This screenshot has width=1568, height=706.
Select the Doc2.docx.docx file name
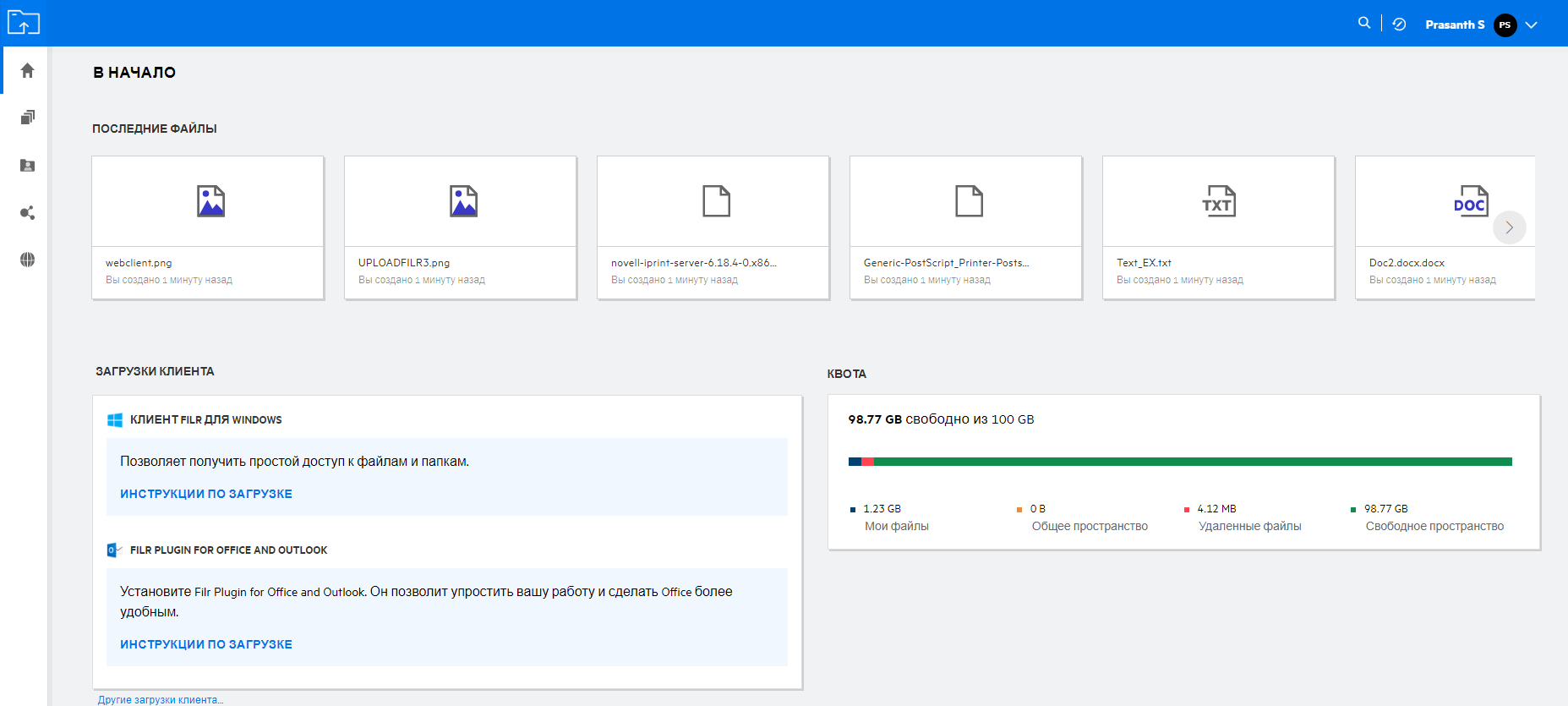point(1407,263)
